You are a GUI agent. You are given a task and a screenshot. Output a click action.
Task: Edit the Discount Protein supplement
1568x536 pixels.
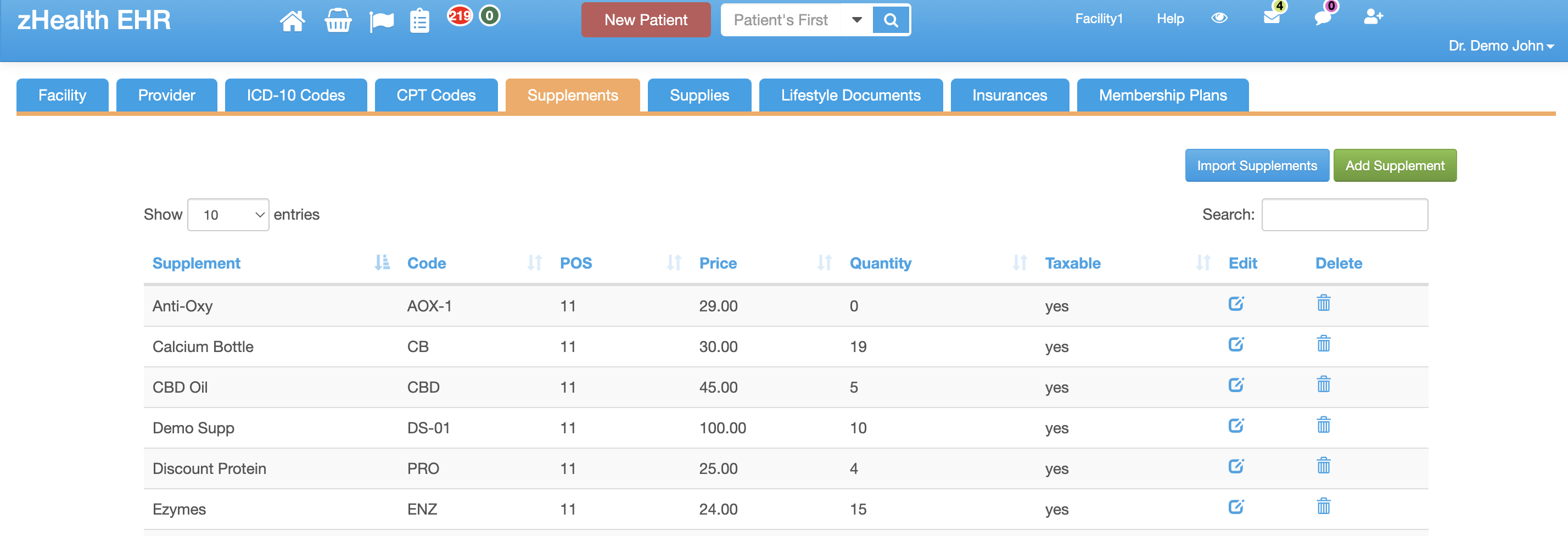pos(1236,466)
